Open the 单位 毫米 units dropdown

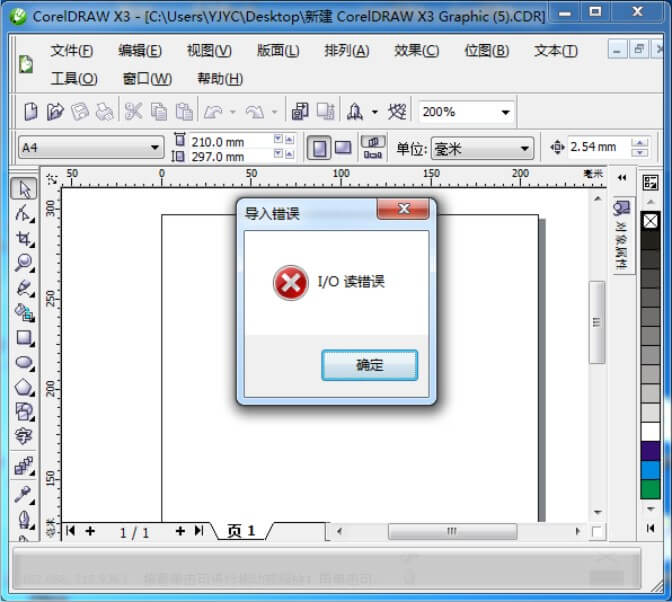tap(525, 149)
